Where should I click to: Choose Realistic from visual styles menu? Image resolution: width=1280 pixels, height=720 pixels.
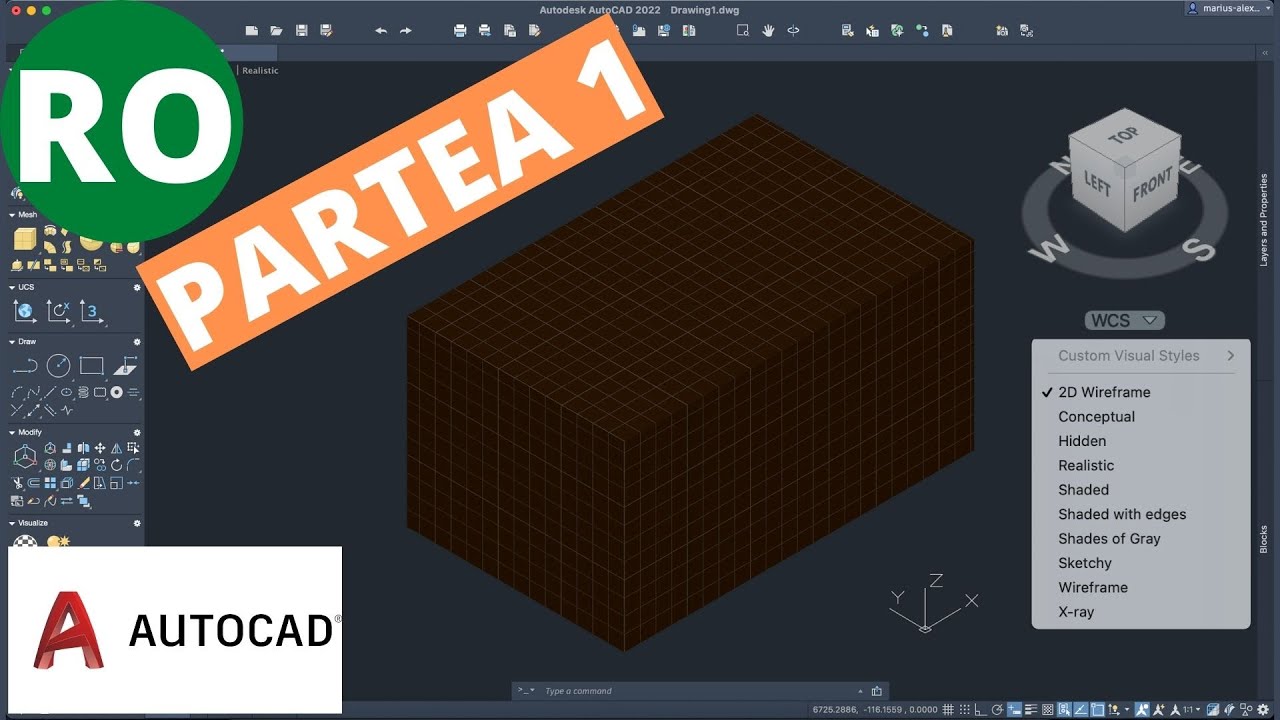pyautogui.click(x=1086, y=465)
